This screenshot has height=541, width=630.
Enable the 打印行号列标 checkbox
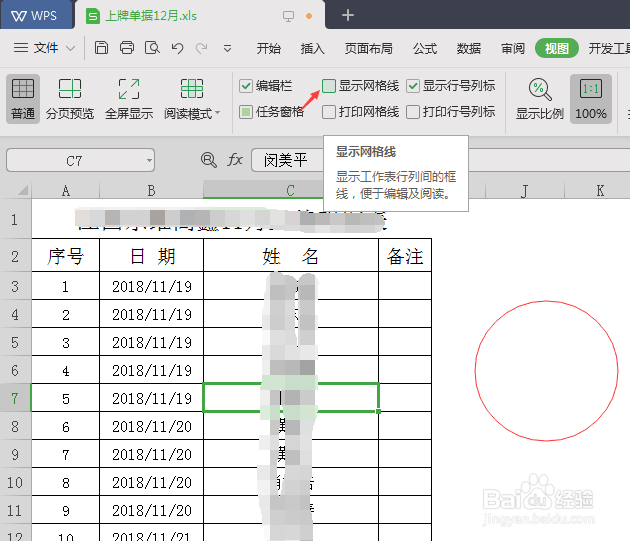(x=413, y=112)
